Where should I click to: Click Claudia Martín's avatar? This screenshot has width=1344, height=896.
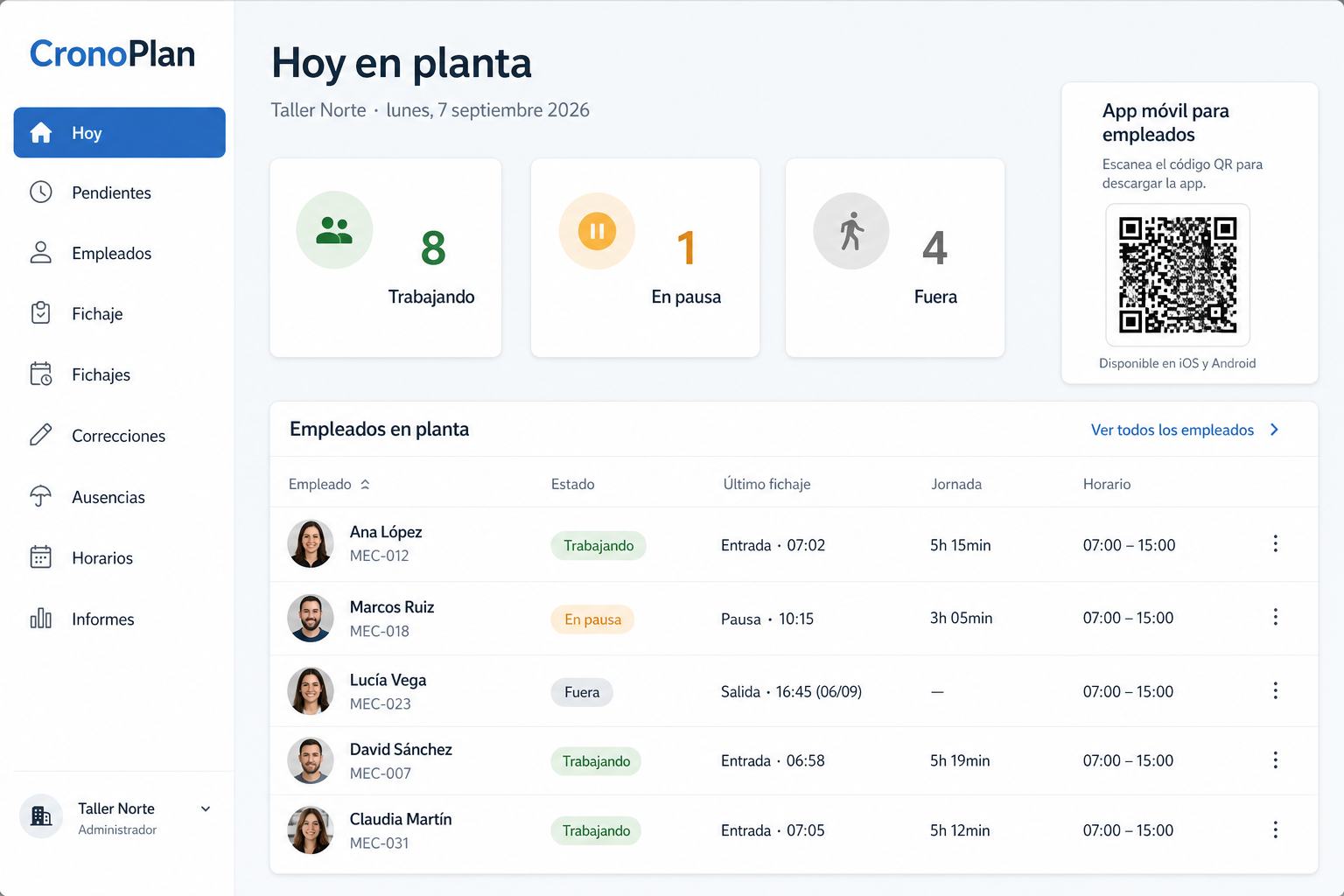pos(311,830)
